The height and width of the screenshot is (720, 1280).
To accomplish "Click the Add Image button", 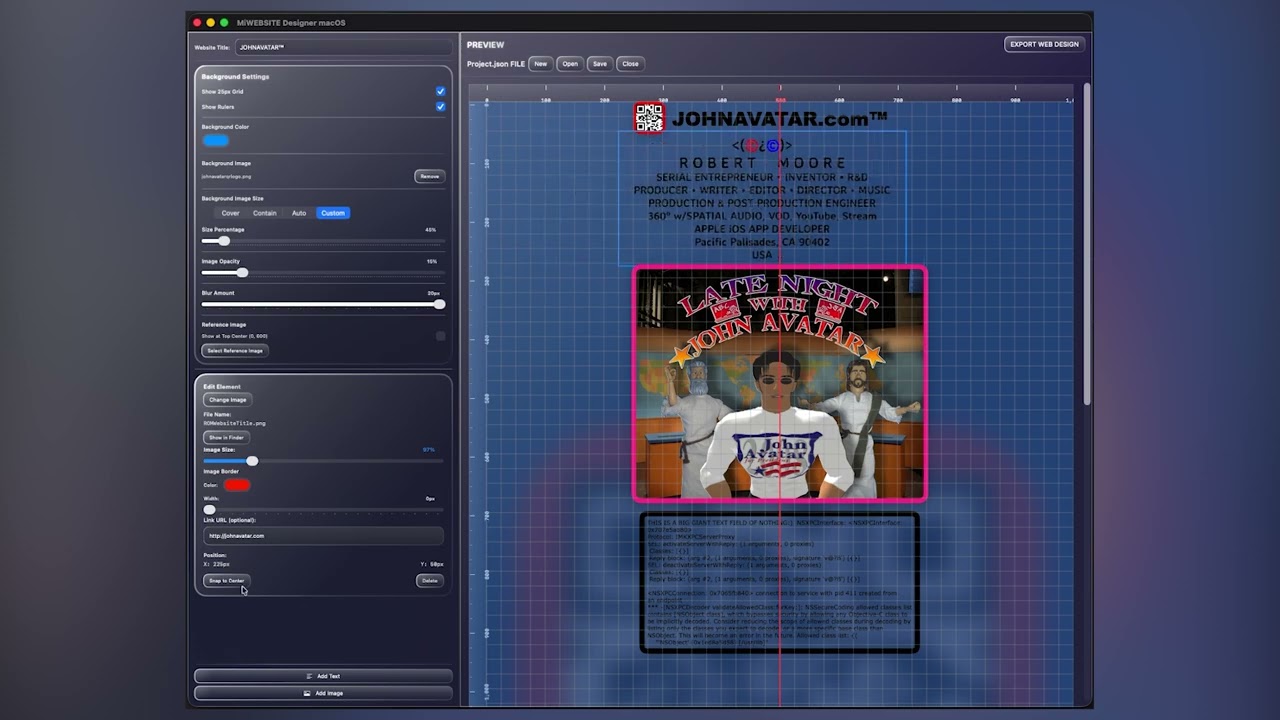I will click(323, 693).
